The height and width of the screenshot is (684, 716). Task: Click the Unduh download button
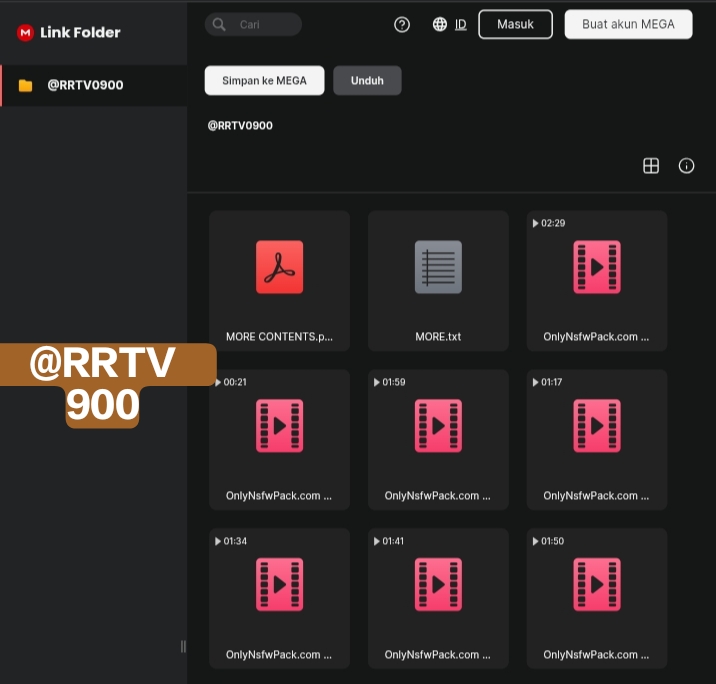367,80
